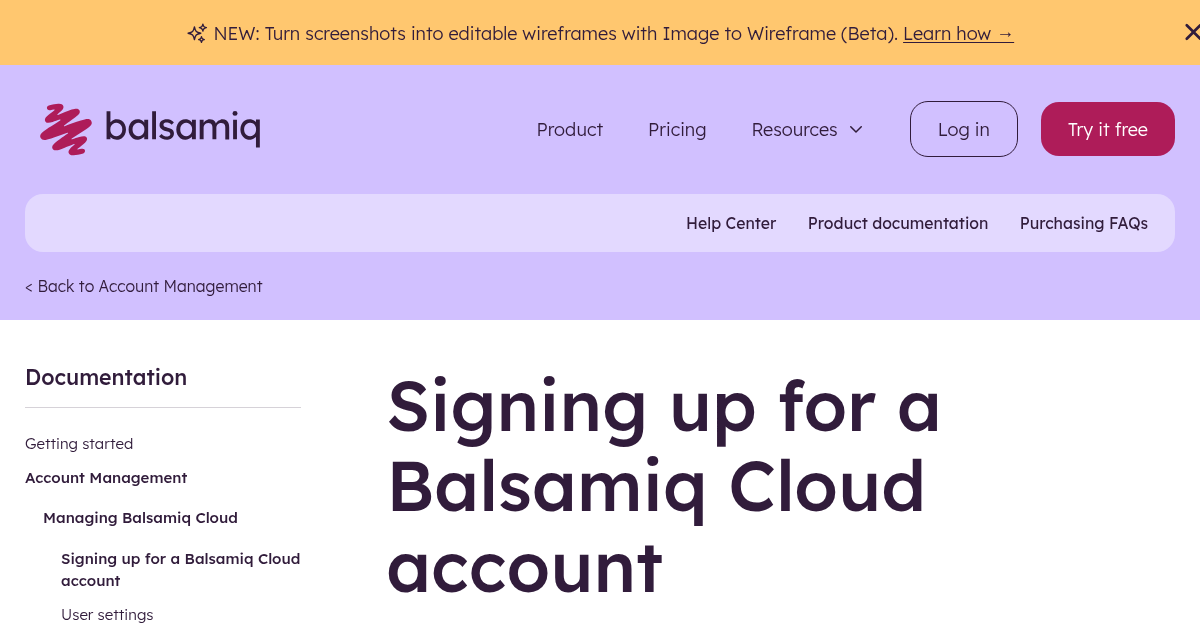This screenshot has width=1200, height=627.
Task: Click the Try it free button
Action: click(1107, 128)
